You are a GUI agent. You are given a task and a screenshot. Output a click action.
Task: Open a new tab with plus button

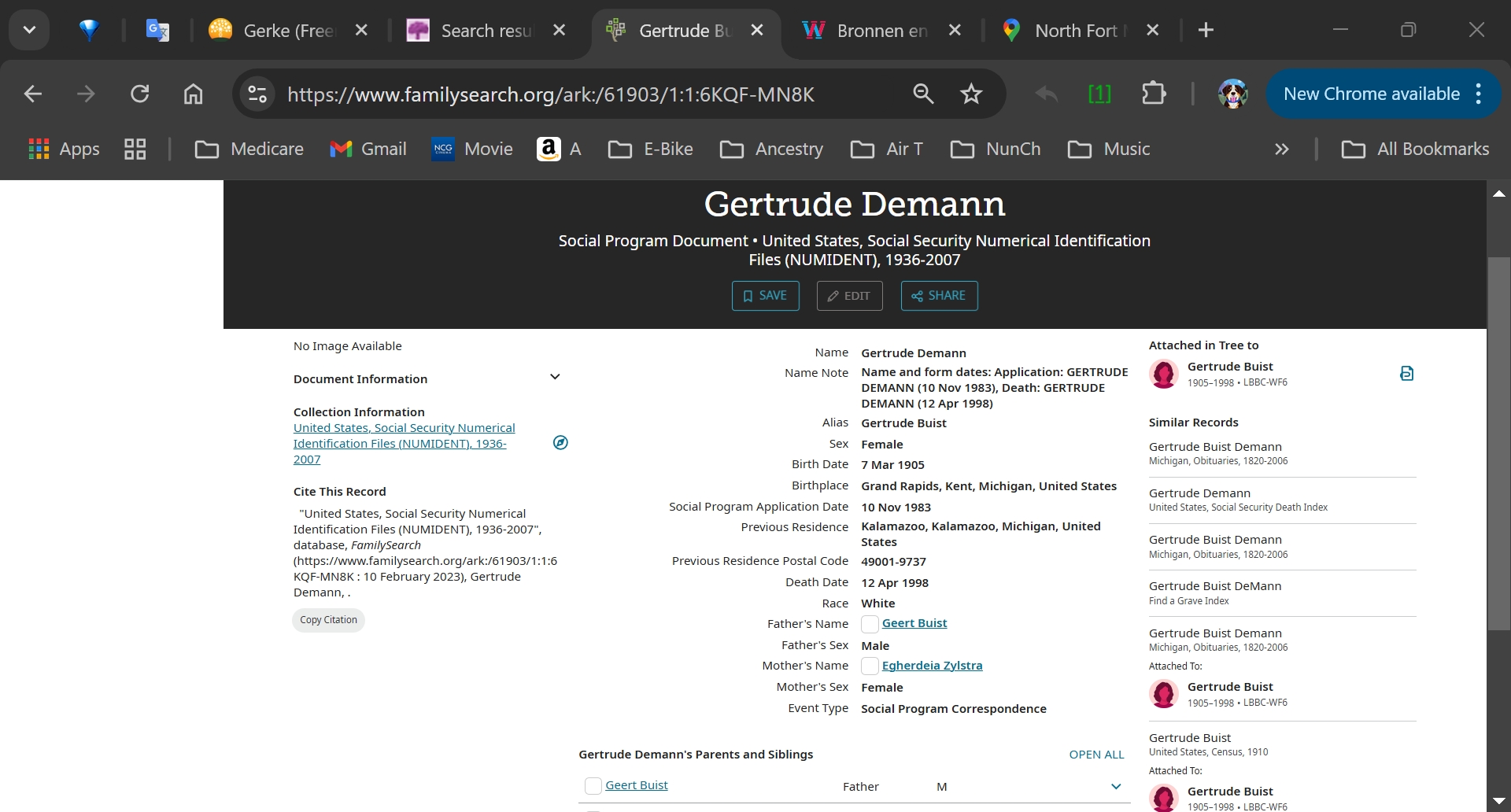click(1206, 30)
